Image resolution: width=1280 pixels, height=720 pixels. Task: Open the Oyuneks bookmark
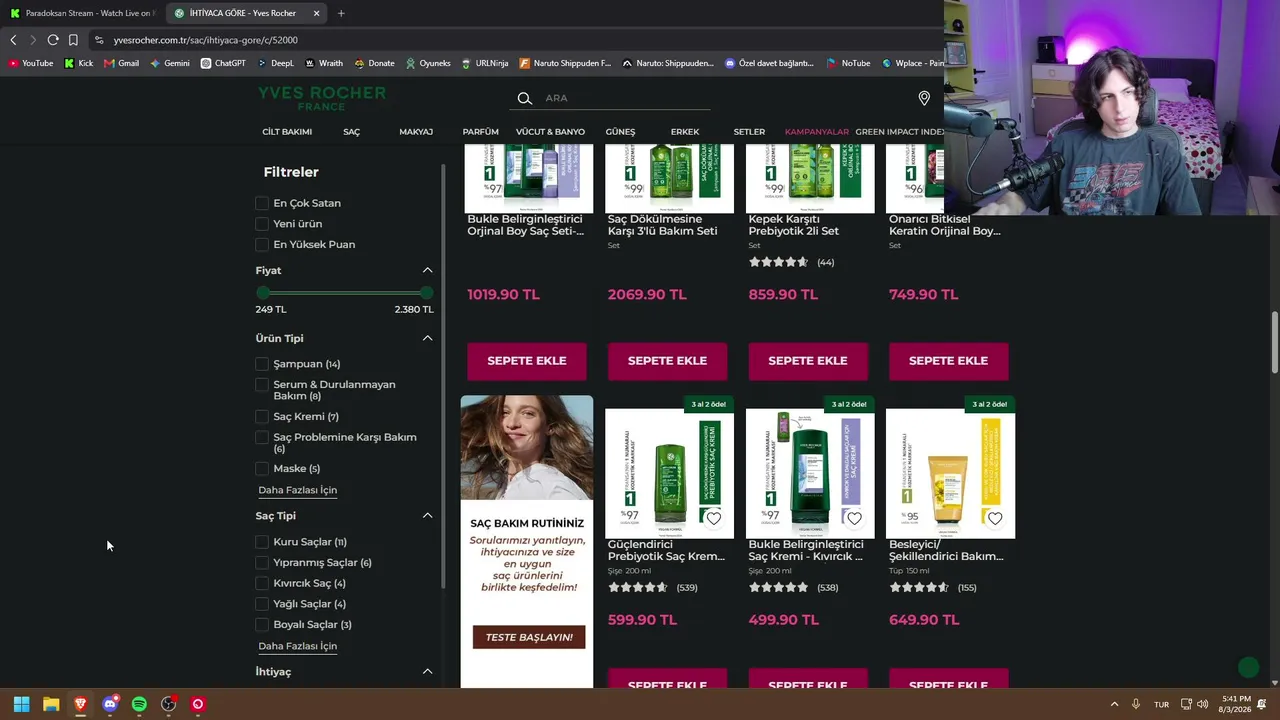pyautogui.click(x=427, y=63)
